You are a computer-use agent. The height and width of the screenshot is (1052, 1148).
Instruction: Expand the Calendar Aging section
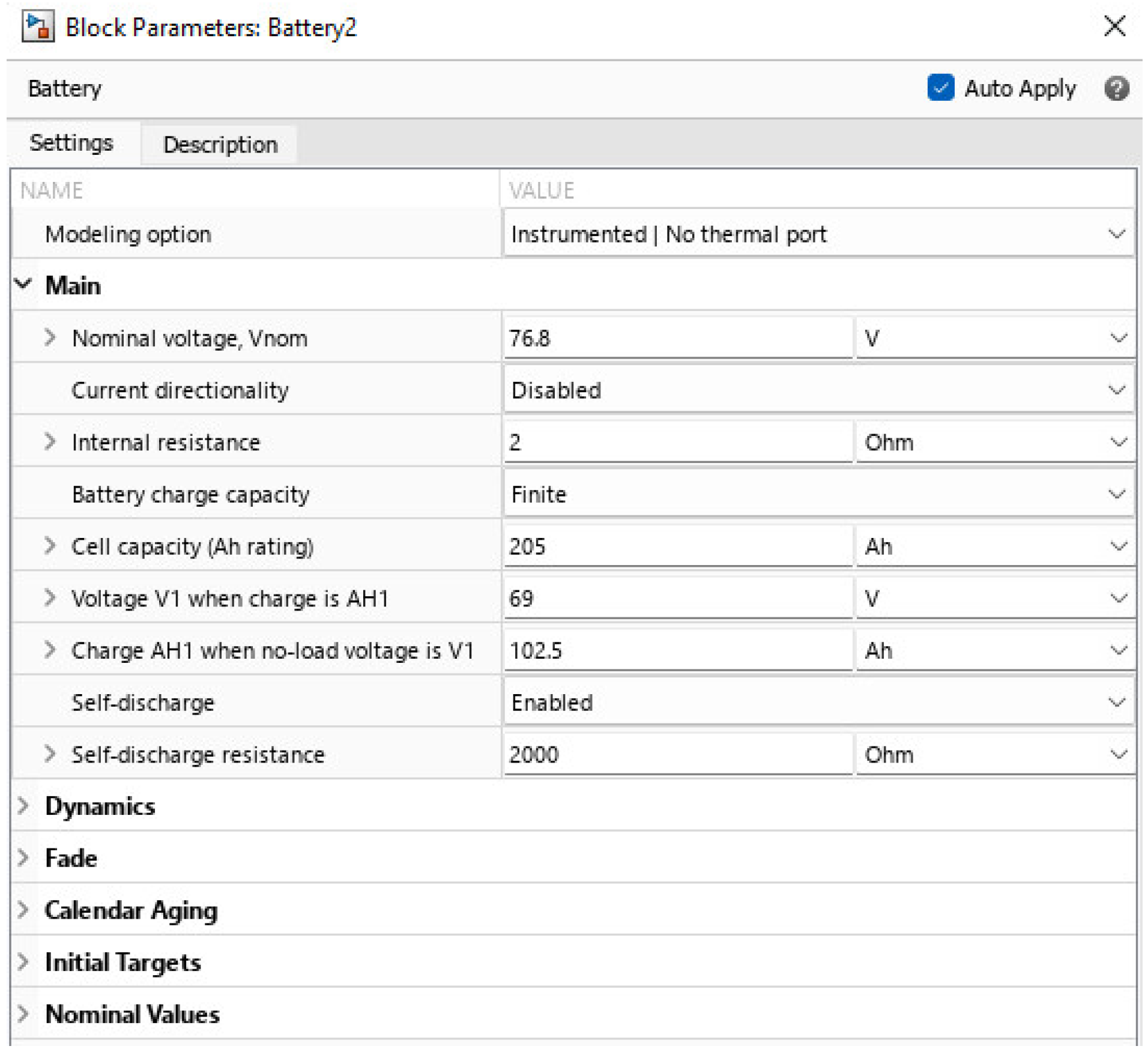[x=23, y=910]
